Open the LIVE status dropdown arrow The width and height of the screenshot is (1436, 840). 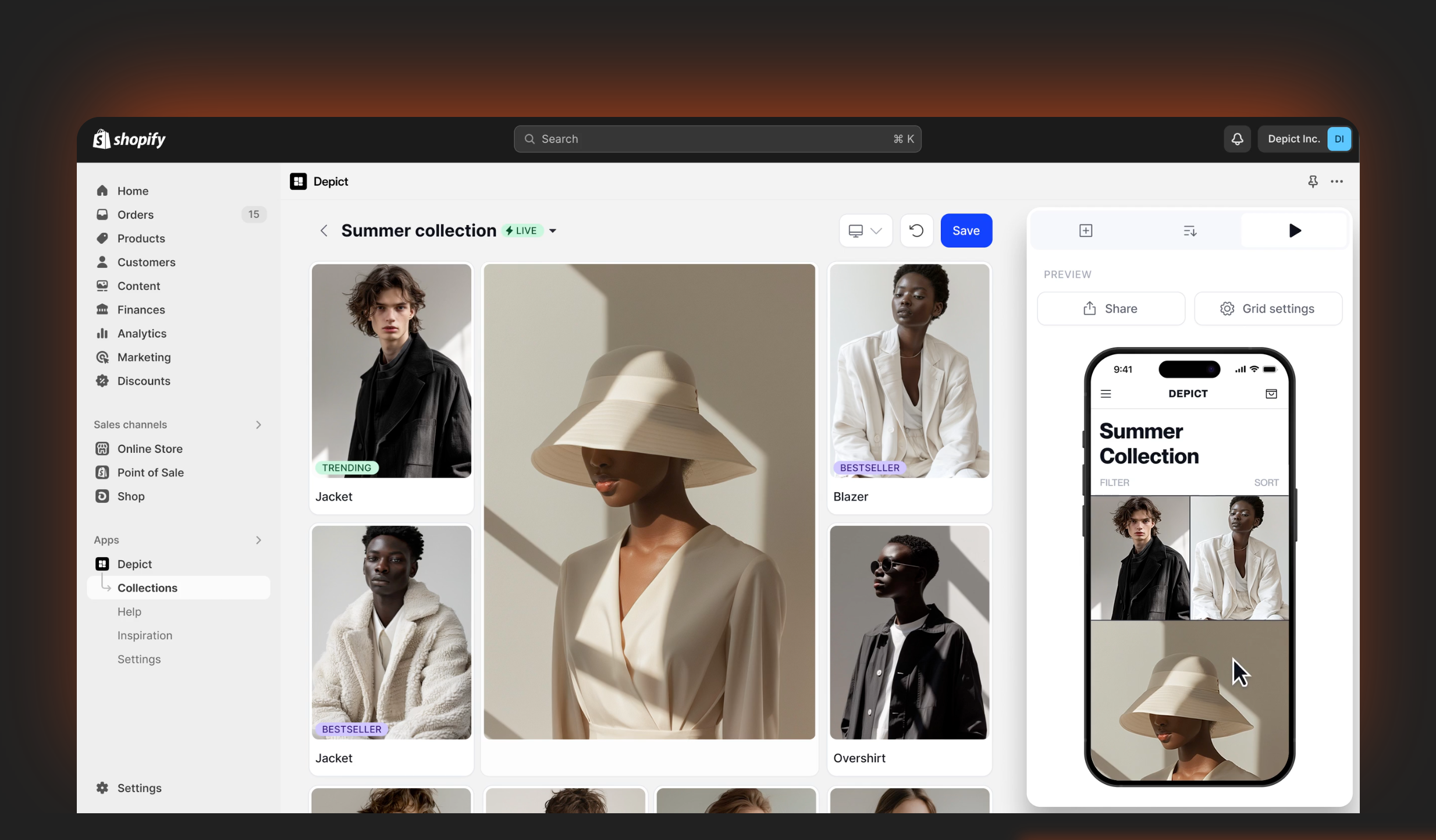point(552,230)
